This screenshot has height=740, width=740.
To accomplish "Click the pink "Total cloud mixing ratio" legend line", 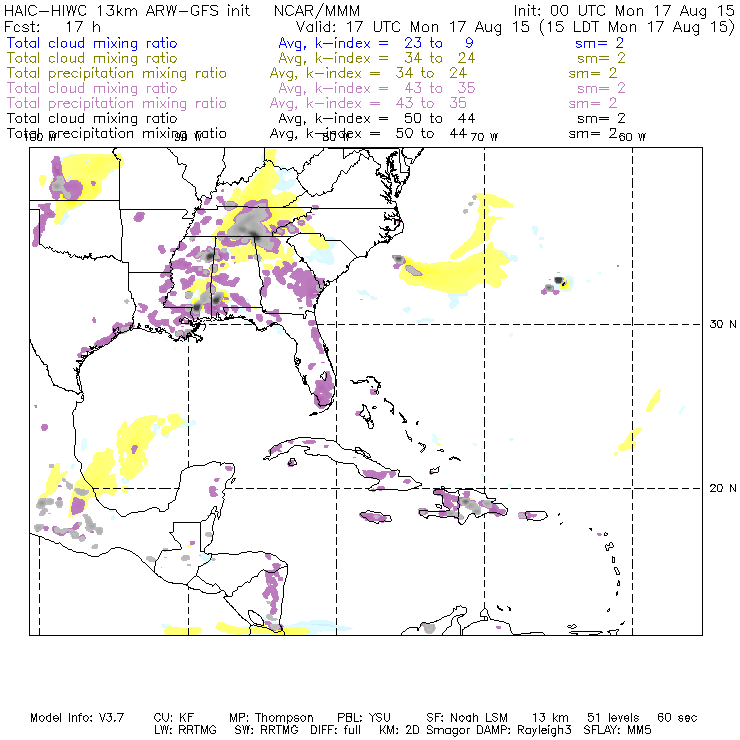I will [x=92, y=88].
